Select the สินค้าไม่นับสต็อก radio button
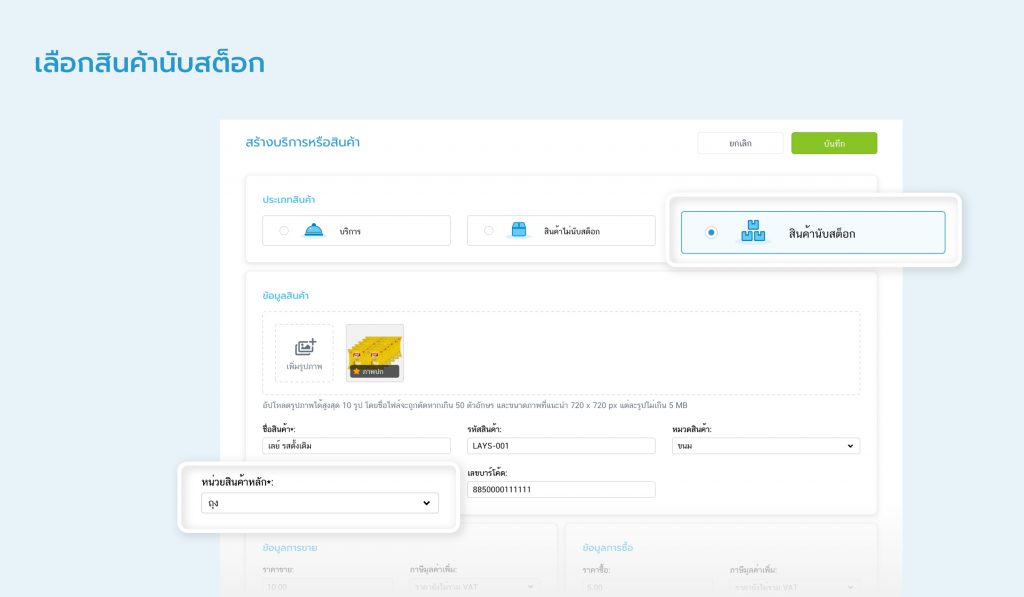The image size is (1024, 597). (488, 230)
